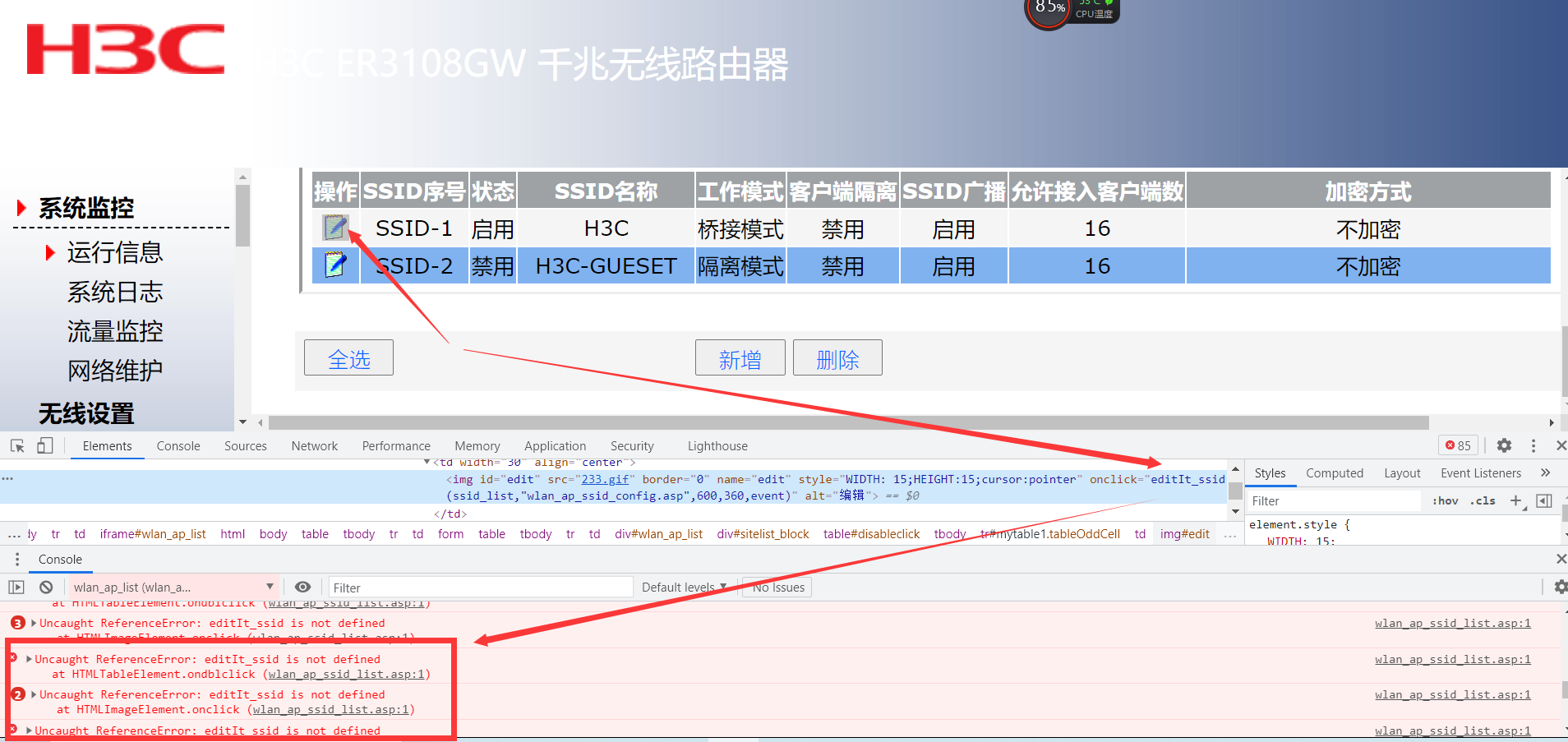Image resolution: width=1568 pixels, height=742 pixels.
Task: Open the console drawer three-dot menu
Action: 17,559
